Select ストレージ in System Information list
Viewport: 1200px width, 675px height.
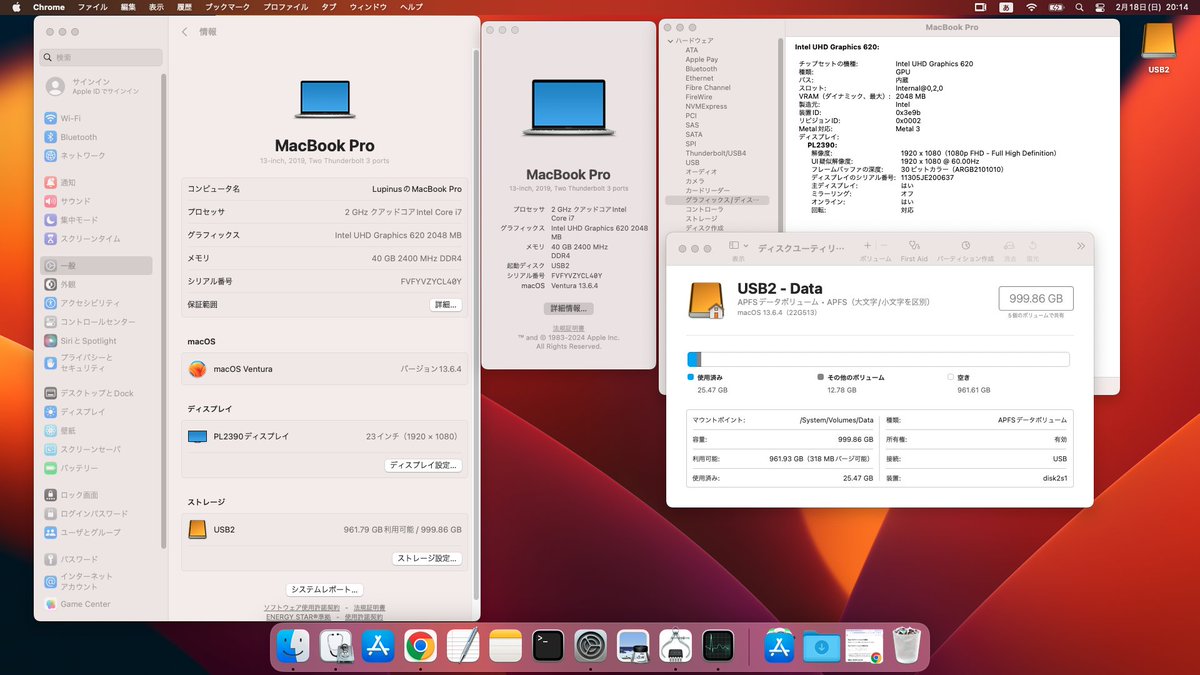point(701,218)
